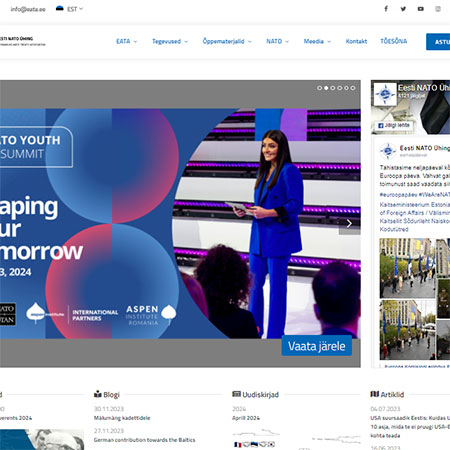This screenshot has width=450, height=450.
Task: Click the date 30.11.2023
Action: coord(109,409)
